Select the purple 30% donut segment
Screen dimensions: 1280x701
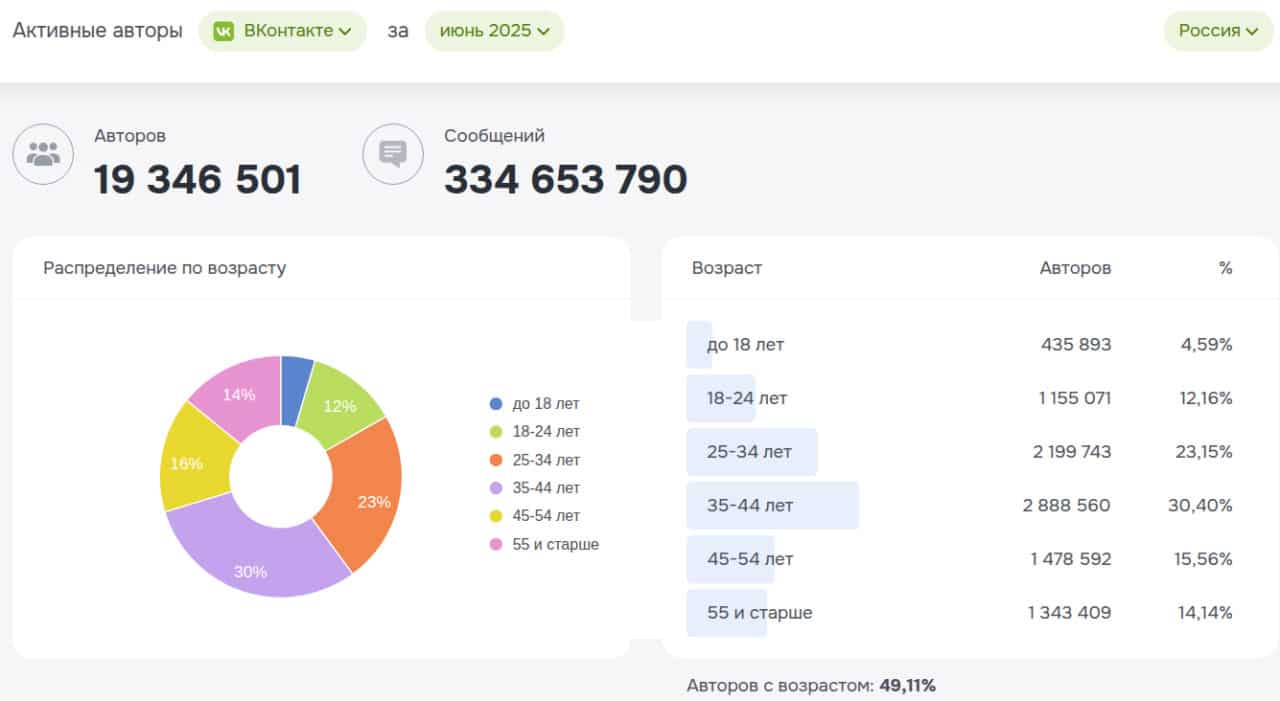251,570
